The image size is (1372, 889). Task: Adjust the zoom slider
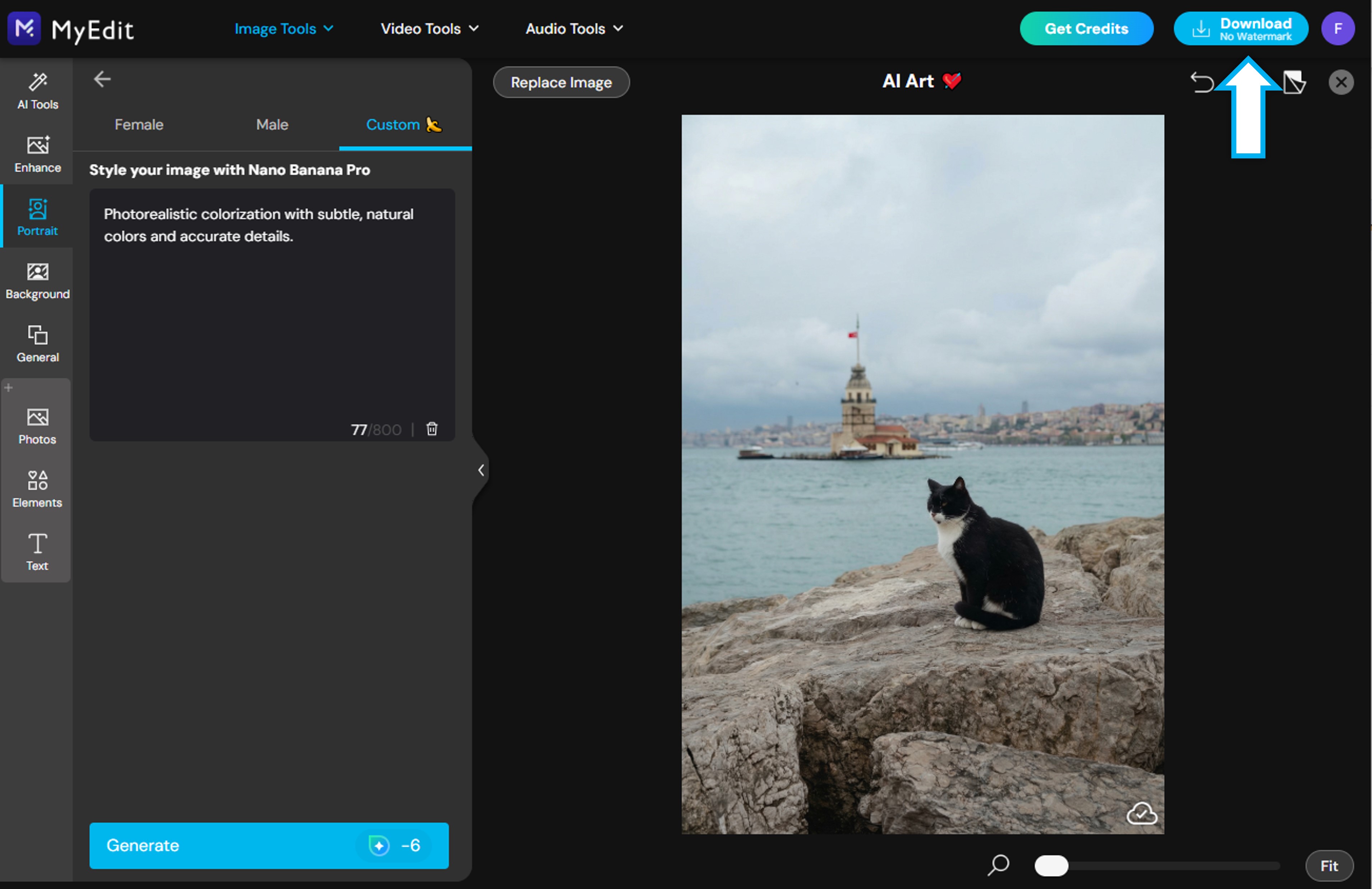(1051, 866)
